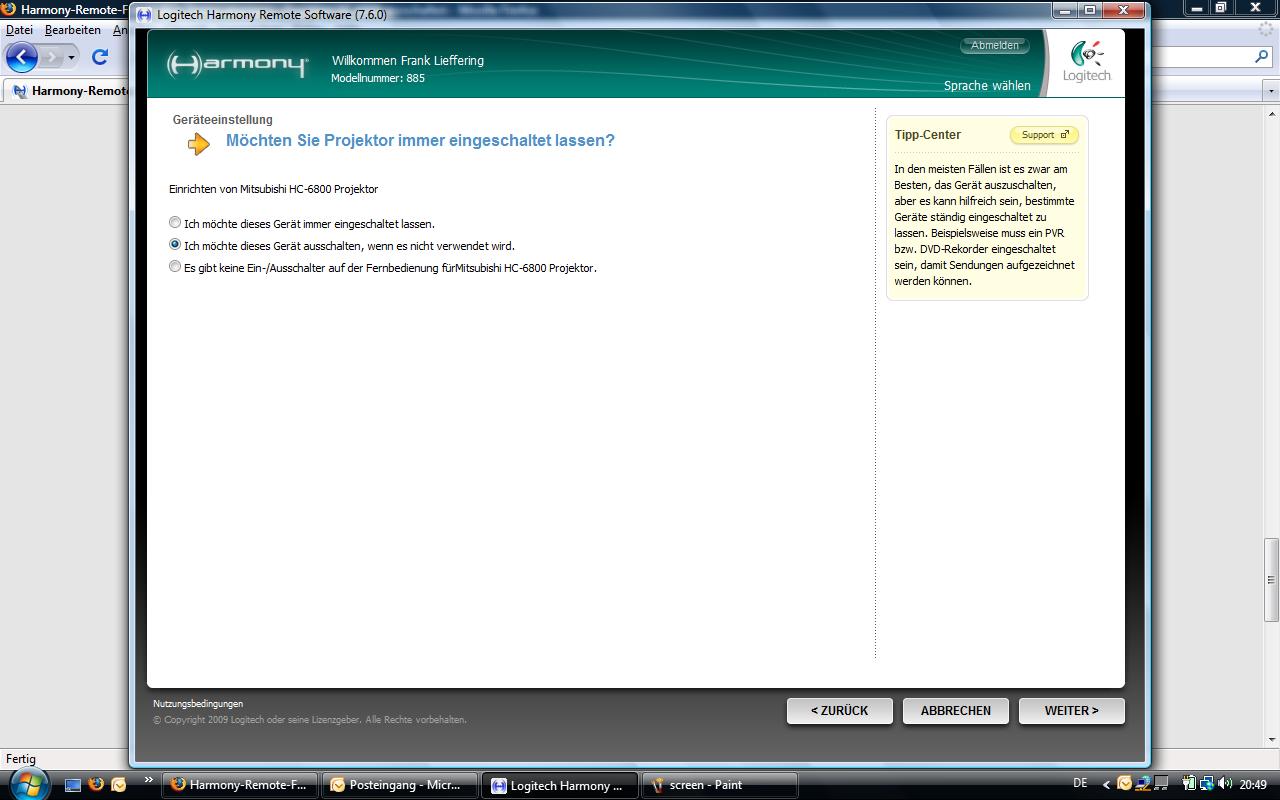Expand quick launch overflow chevron
The image size is (1280, 800).
pyautogui.click(x=149, y=780)
